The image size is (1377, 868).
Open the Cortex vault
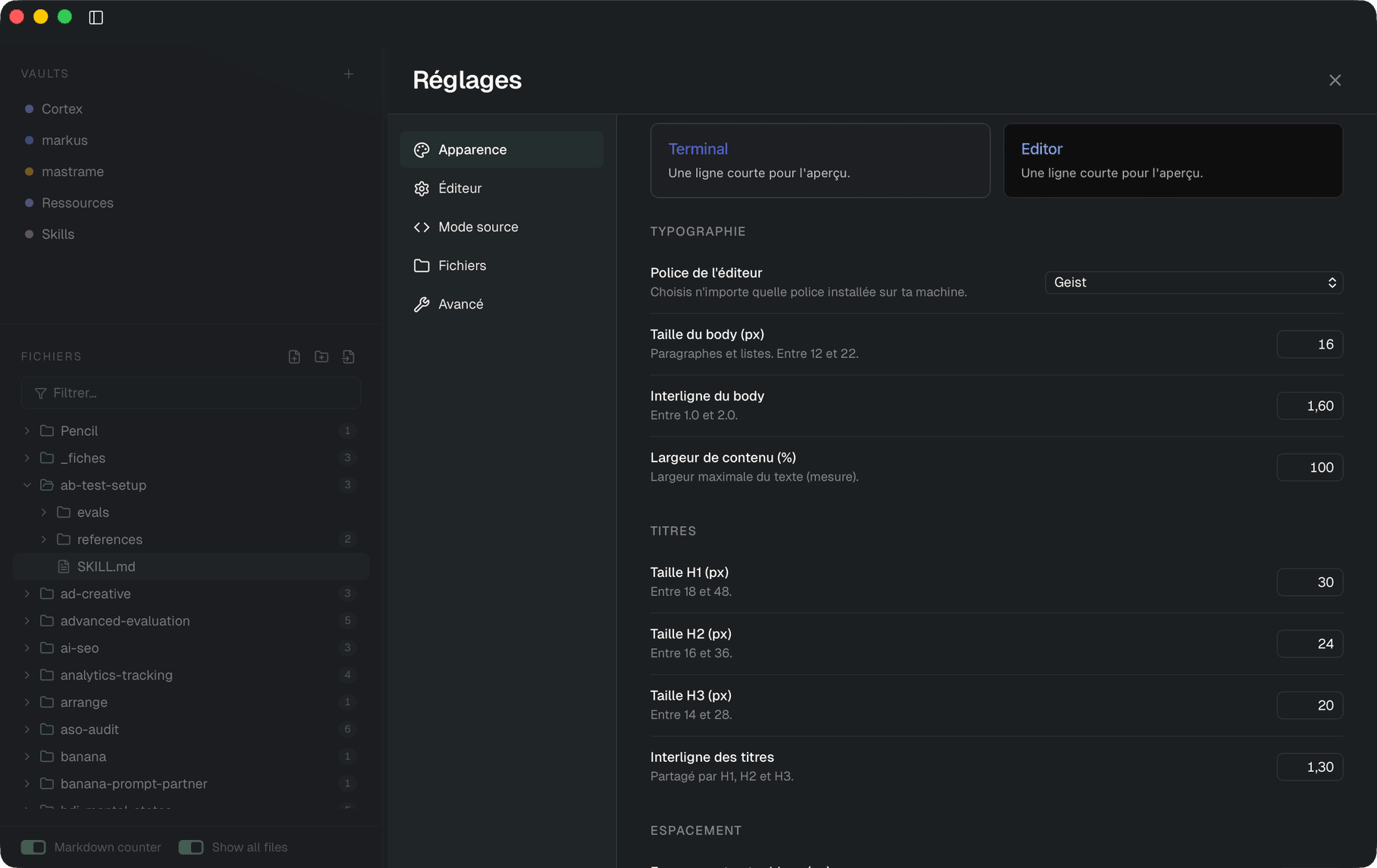click(62, 109)
